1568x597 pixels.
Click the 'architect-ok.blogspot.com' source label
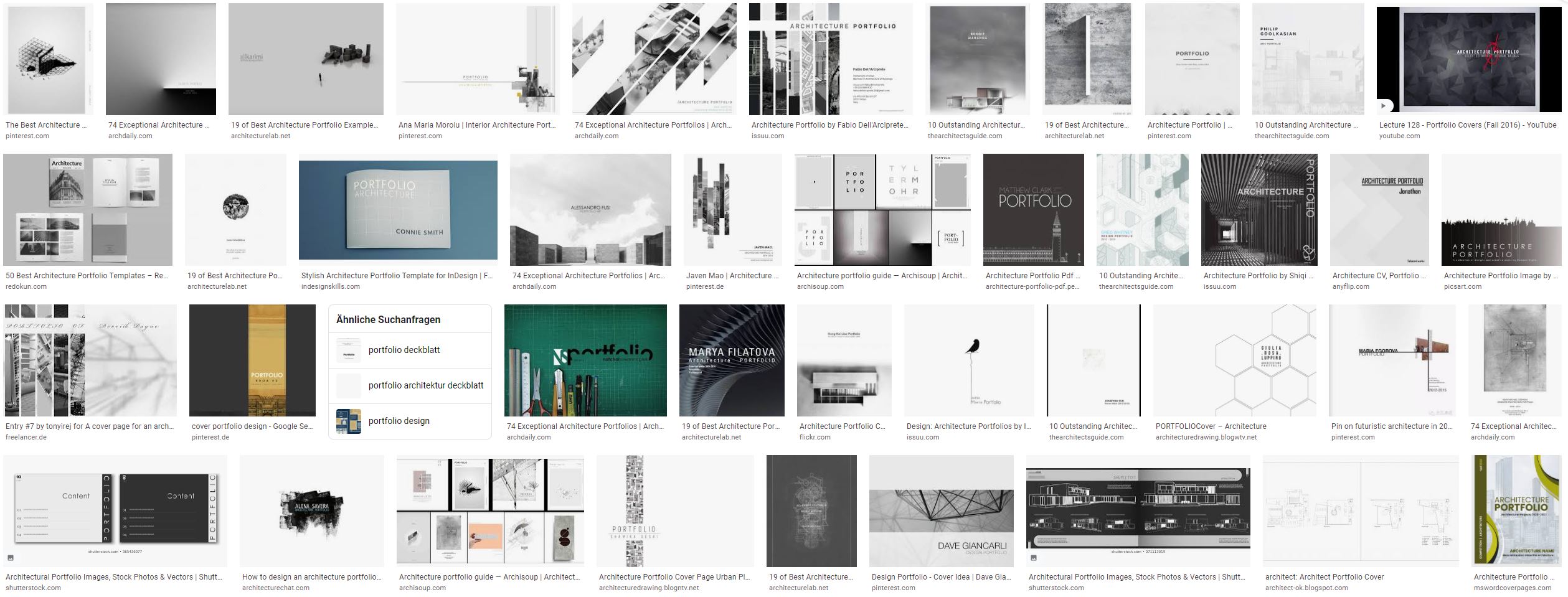(x=1306, y=588)
